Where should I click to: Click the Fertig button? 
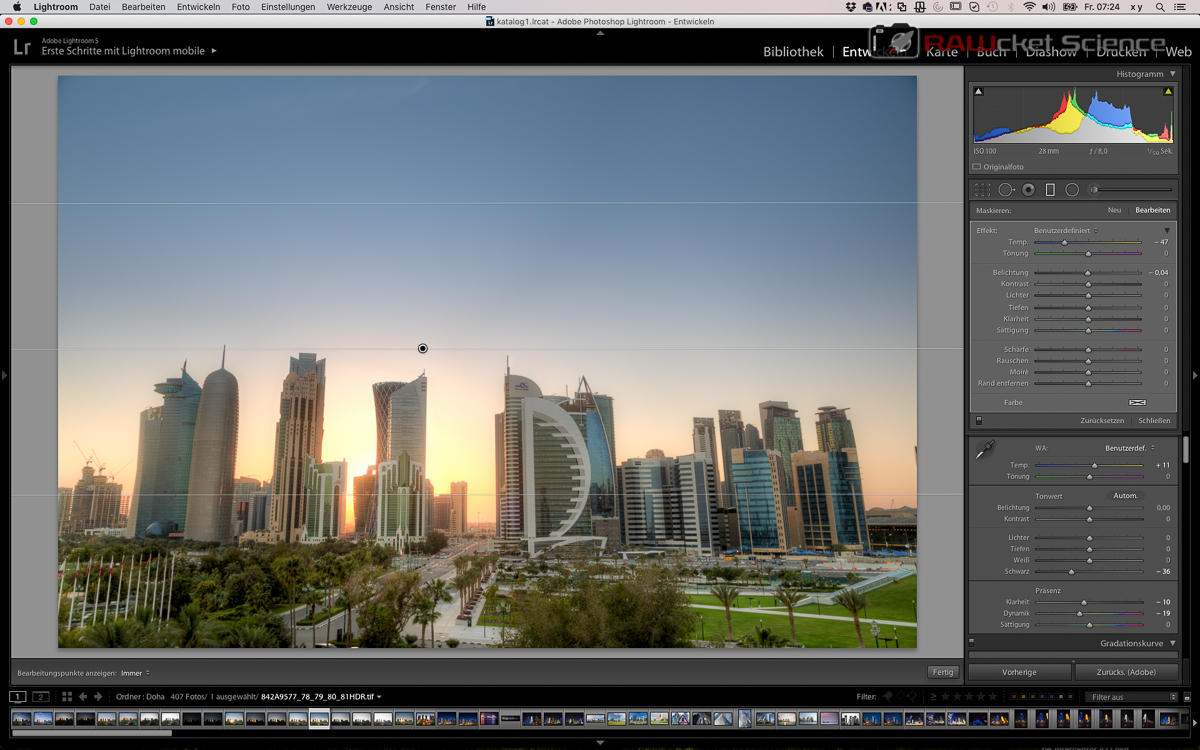(942, 673)
